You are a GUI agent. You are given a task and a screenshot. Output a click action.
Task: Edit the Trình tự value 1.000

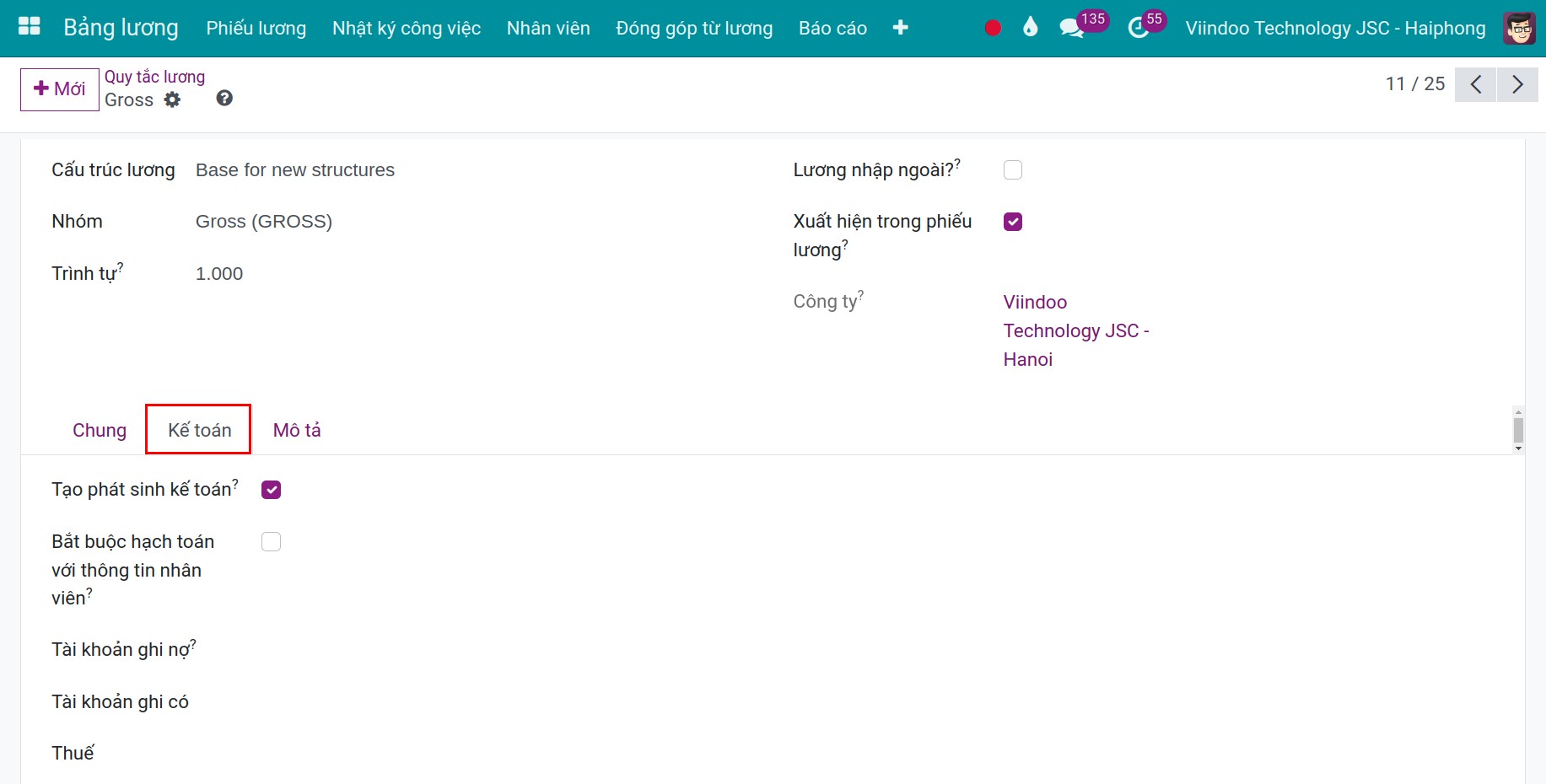[x=219, y=274]
